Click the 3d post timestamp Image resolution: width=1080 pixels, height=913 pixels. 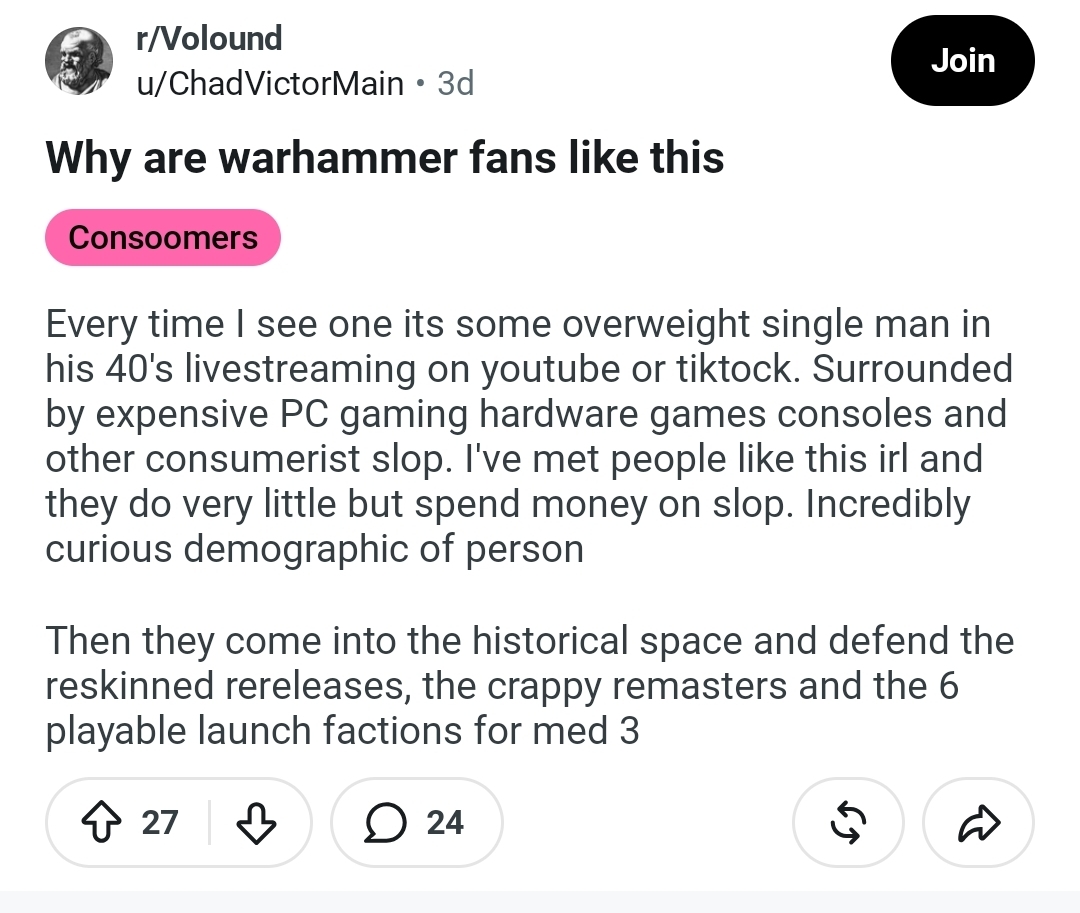[x=456, y=84]
